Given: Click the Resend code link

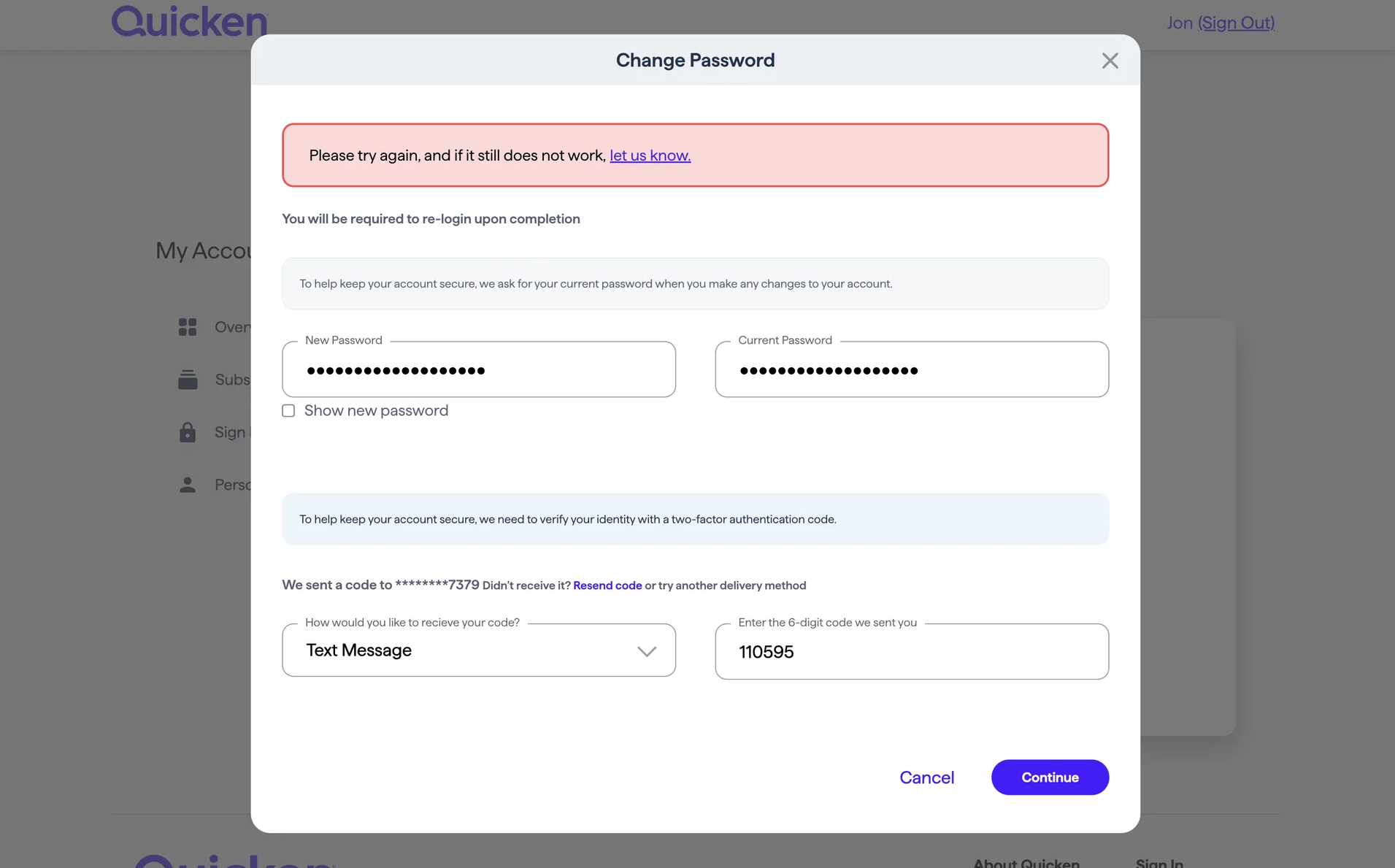Looking at the screenshot, I should pos(607,585).
